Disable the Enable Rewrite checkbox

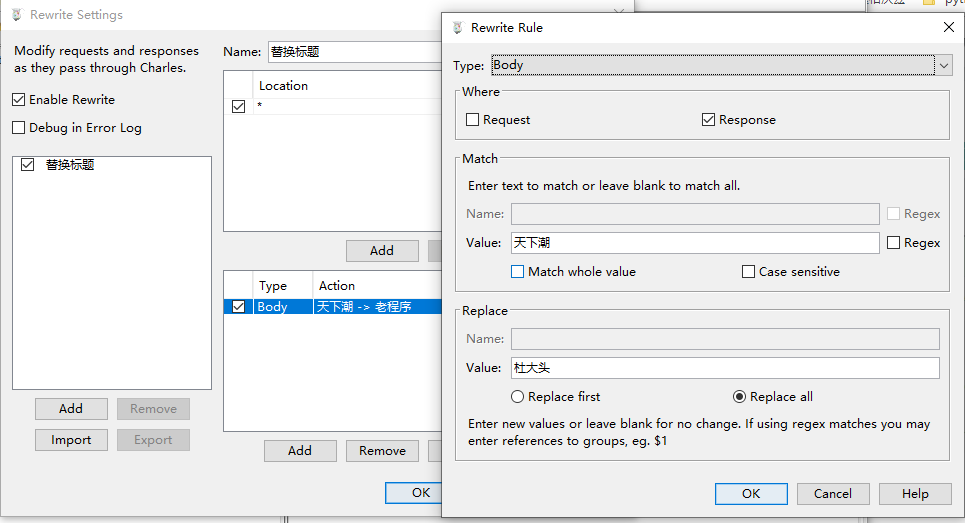[x=19, y=100]
